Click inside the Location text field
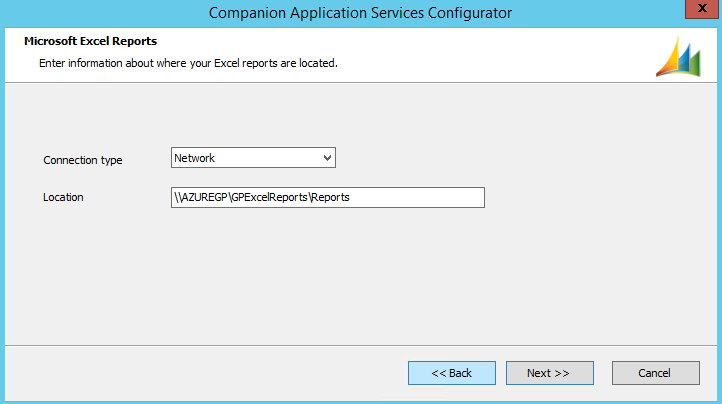The image size is (722, 404). (x=328, y=197)
